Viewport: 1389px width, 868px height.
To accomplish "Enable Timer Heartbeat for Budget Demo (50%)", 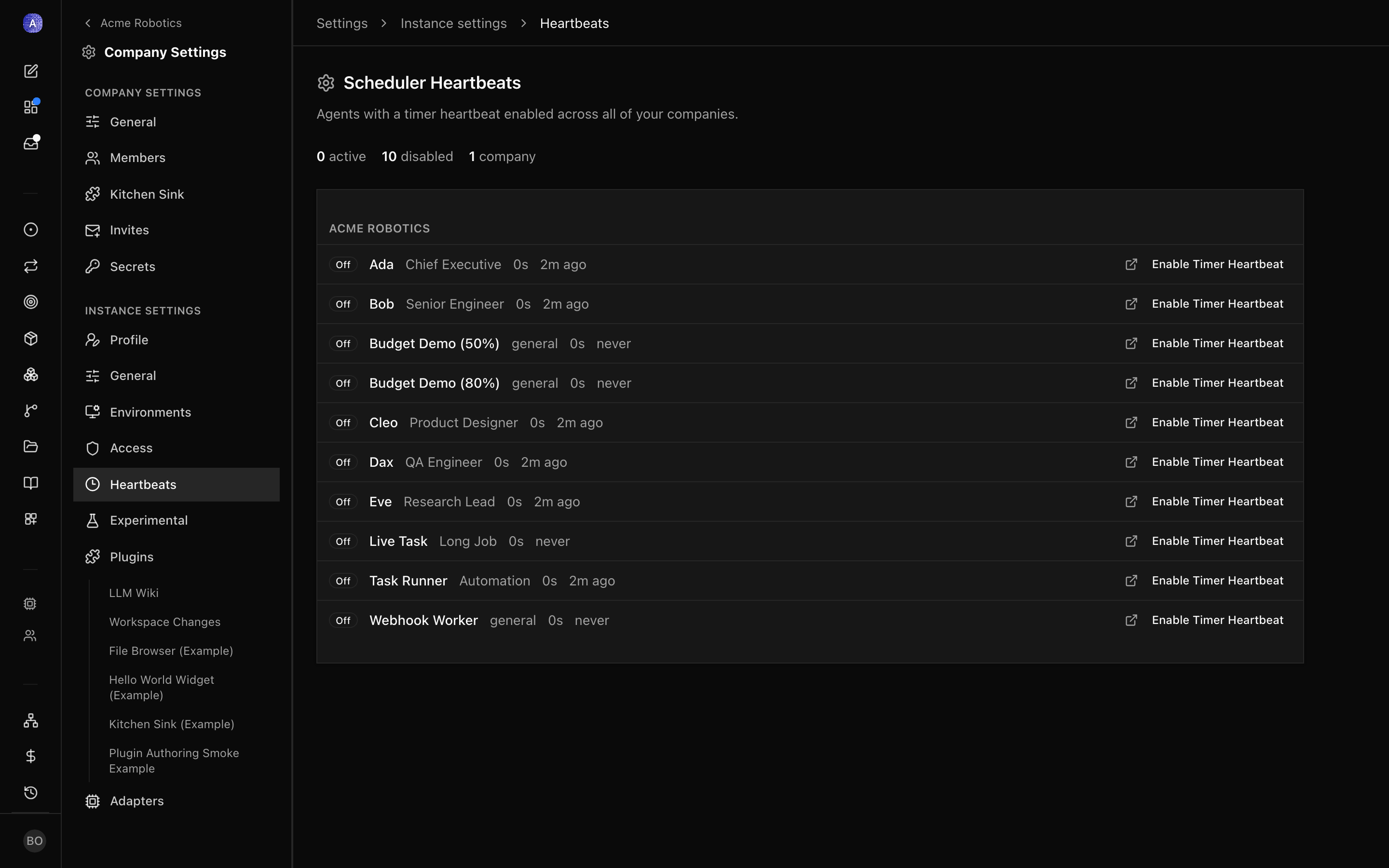I will pyautogui.click(x=1217, y=343).
